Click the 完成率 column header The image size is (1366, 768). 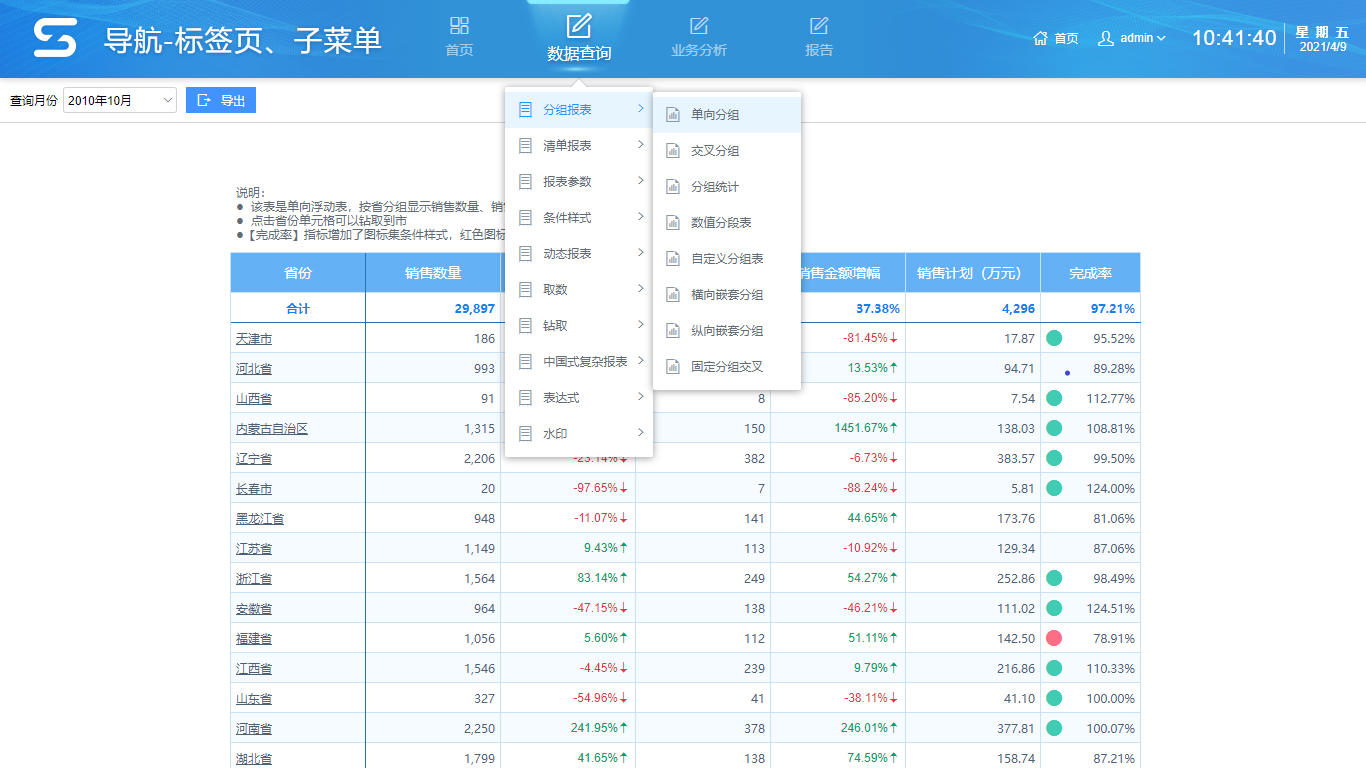click(x=1090, y=273)
